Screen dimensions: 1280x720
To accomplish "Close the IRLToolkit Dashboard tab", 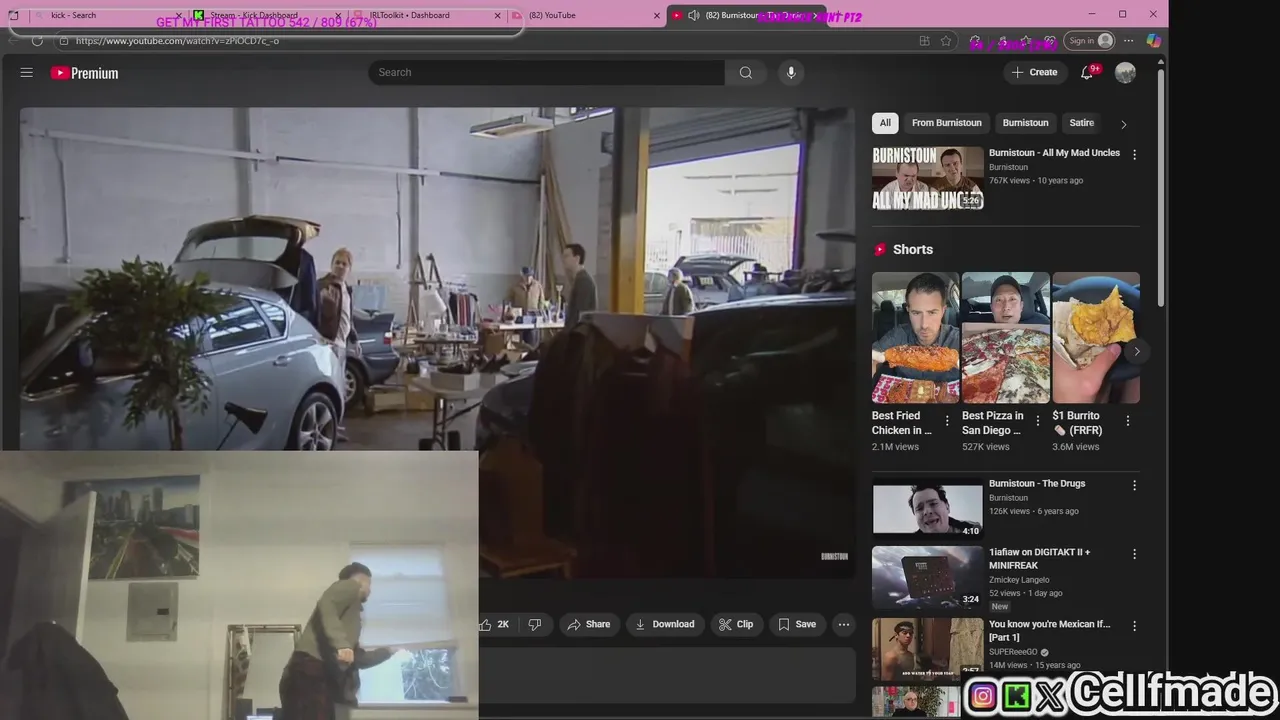I will pos(499,15).
